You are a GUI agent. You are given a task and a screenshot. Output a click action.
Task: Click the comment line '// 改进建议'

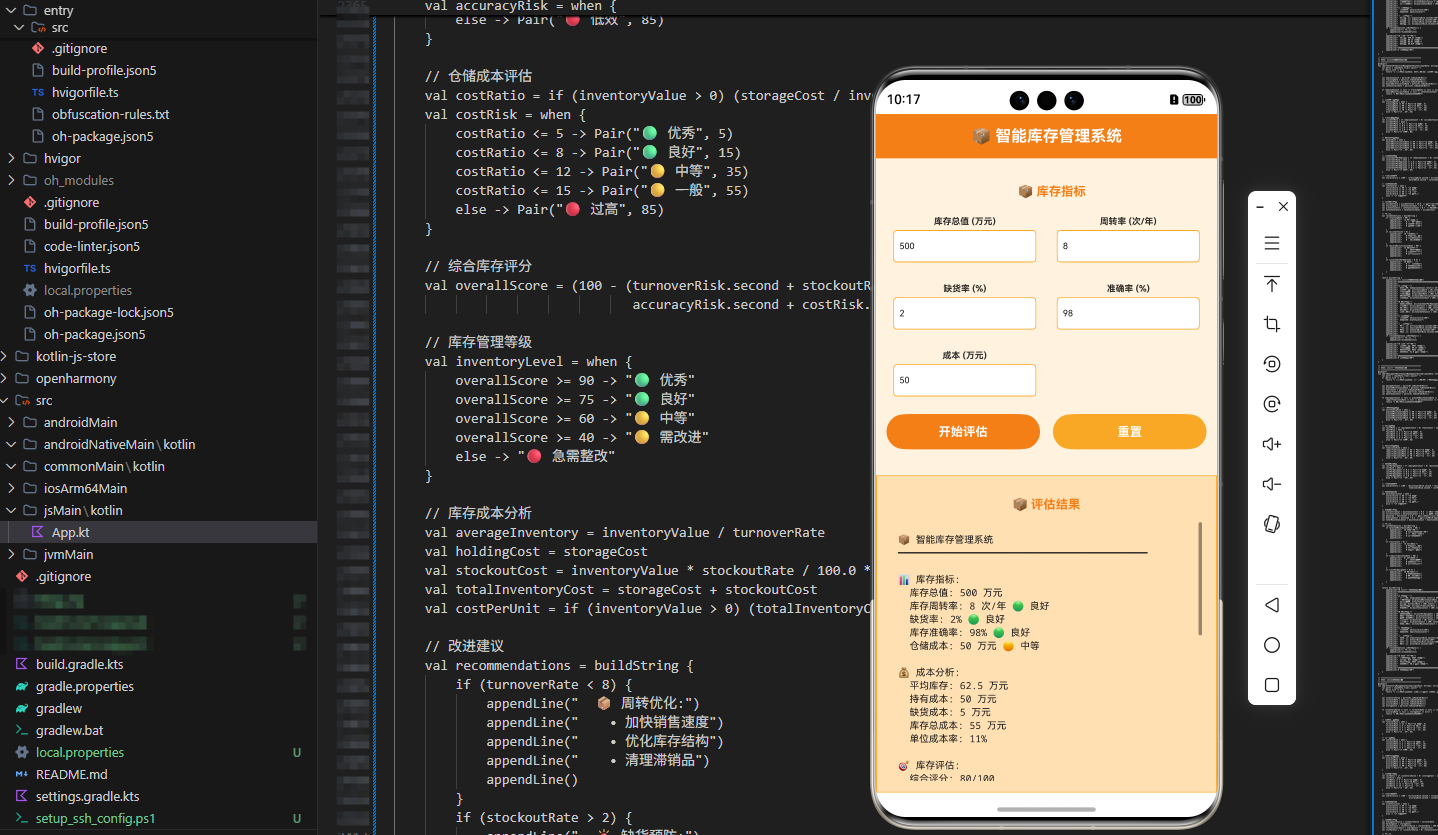pyautogui.click(x=464, y=646)
